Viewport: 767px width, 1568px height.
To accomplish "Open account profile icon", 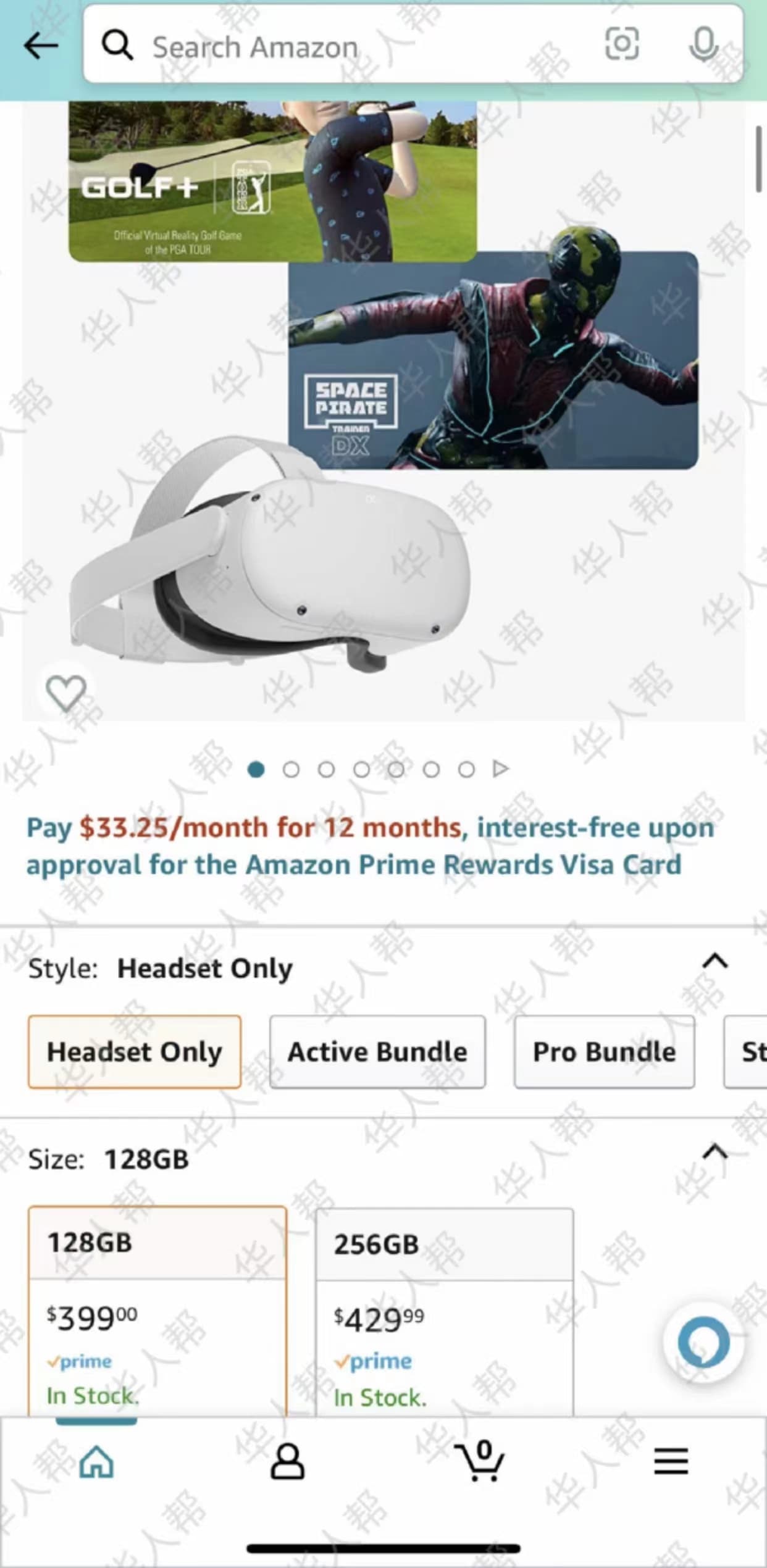I will [287, 1461].
